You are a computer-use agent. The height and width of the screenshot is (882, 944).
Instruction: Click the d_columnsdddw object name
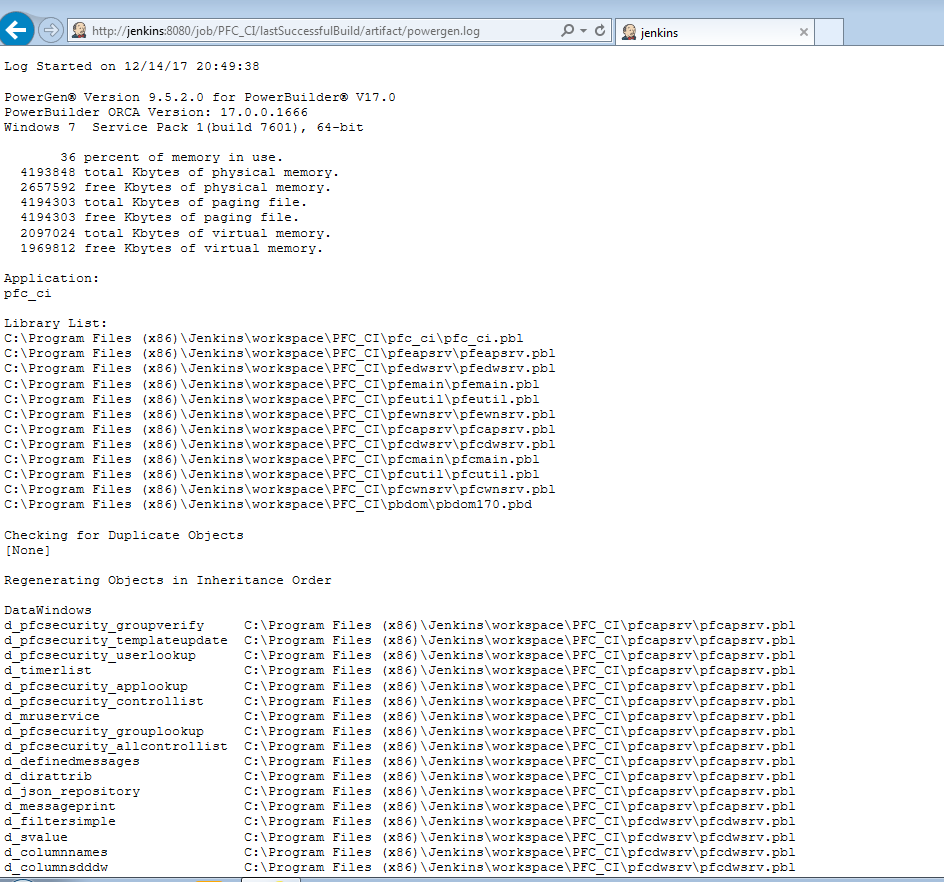pyautogui.click(x=55, y=868)
